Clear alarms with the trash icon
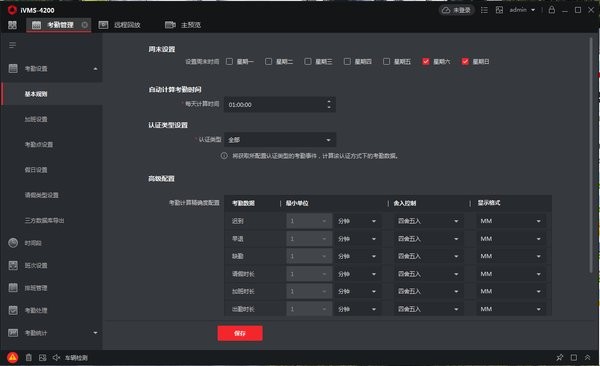This screenshot has width=600, height=366. 29,358
